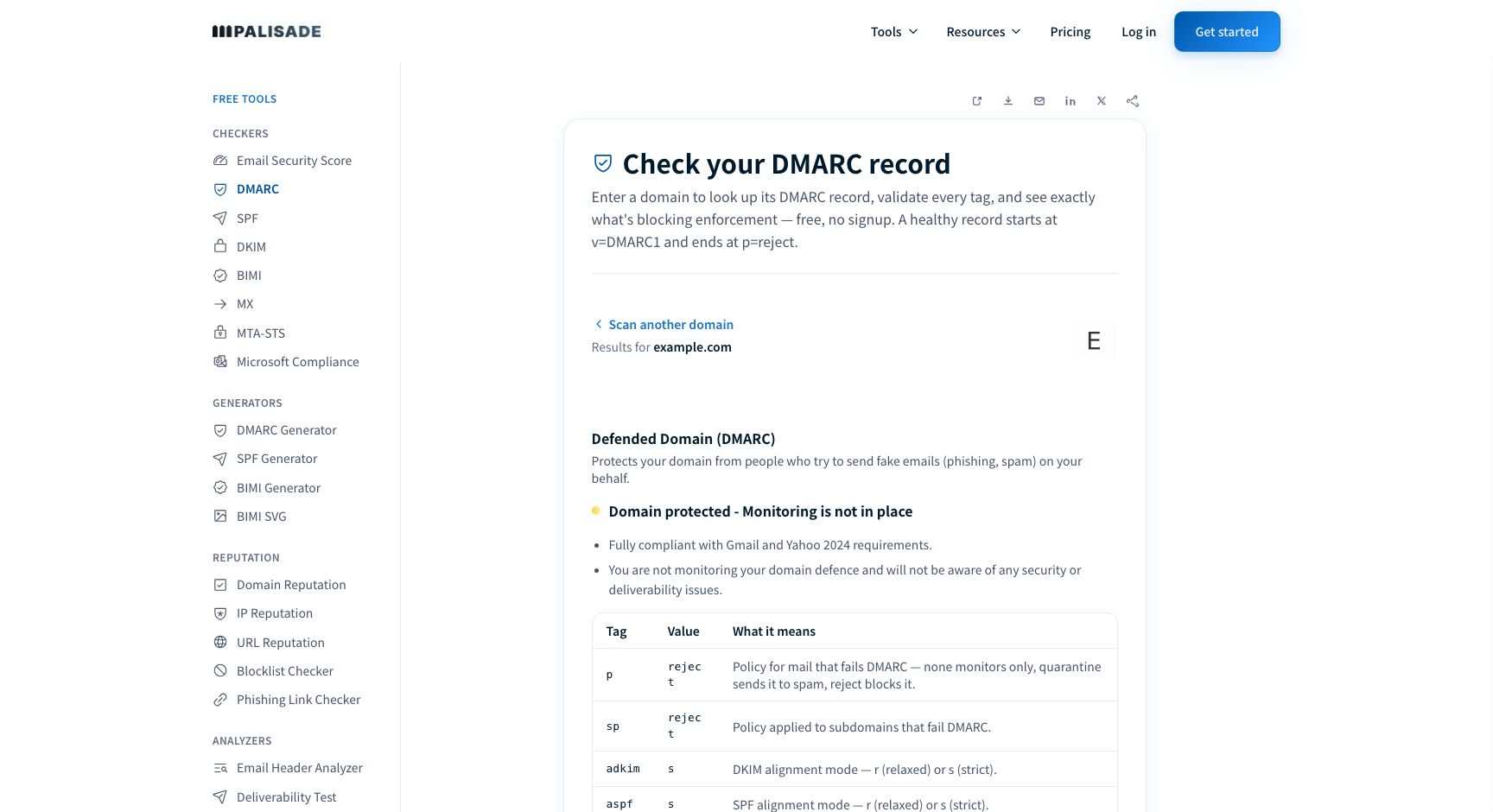Open the SPF Generator tool
Screen dimensions: 1493x812
(276, 459)
